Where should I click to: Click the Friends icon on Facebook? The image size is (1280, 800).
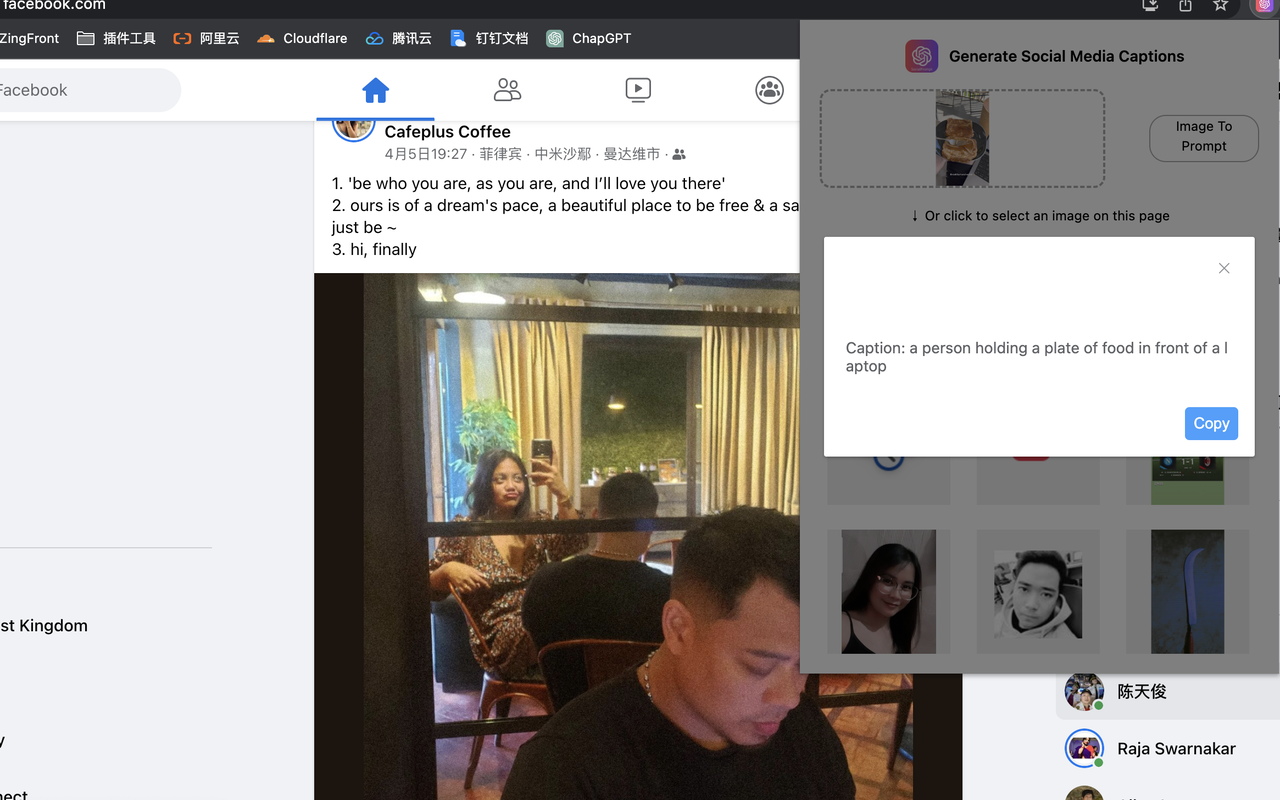click(x=507, y=90)
